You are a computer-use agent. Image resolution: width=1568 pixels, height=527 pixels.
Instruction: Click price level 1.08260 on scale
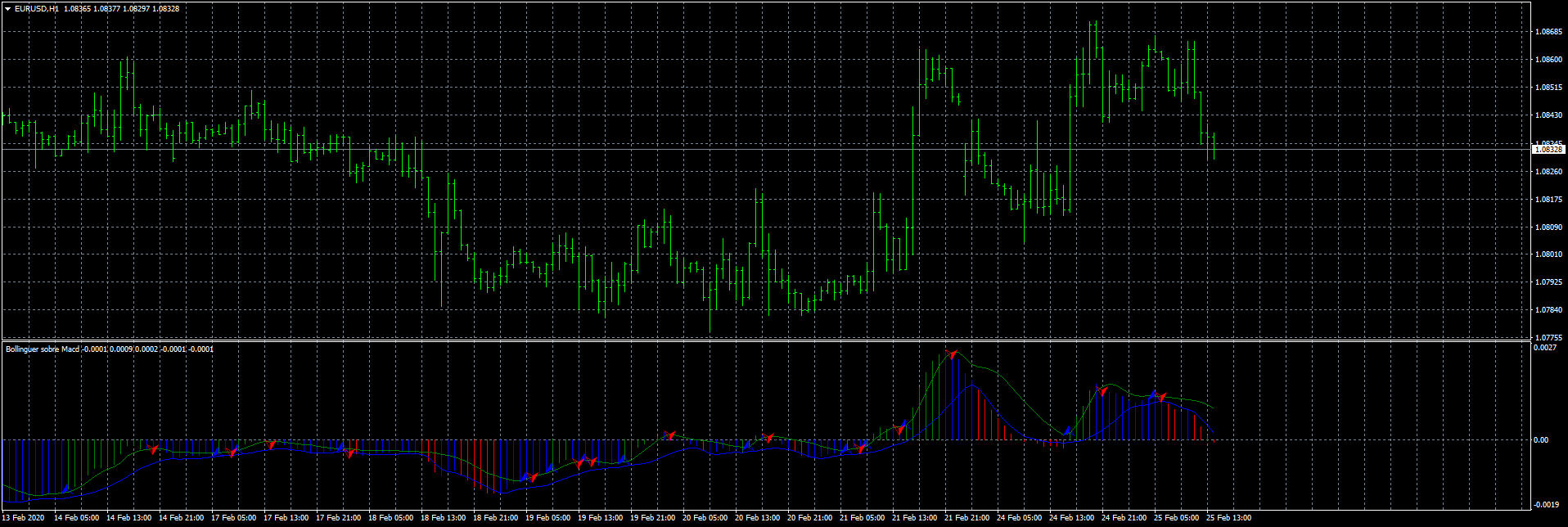coord(1548,172)
